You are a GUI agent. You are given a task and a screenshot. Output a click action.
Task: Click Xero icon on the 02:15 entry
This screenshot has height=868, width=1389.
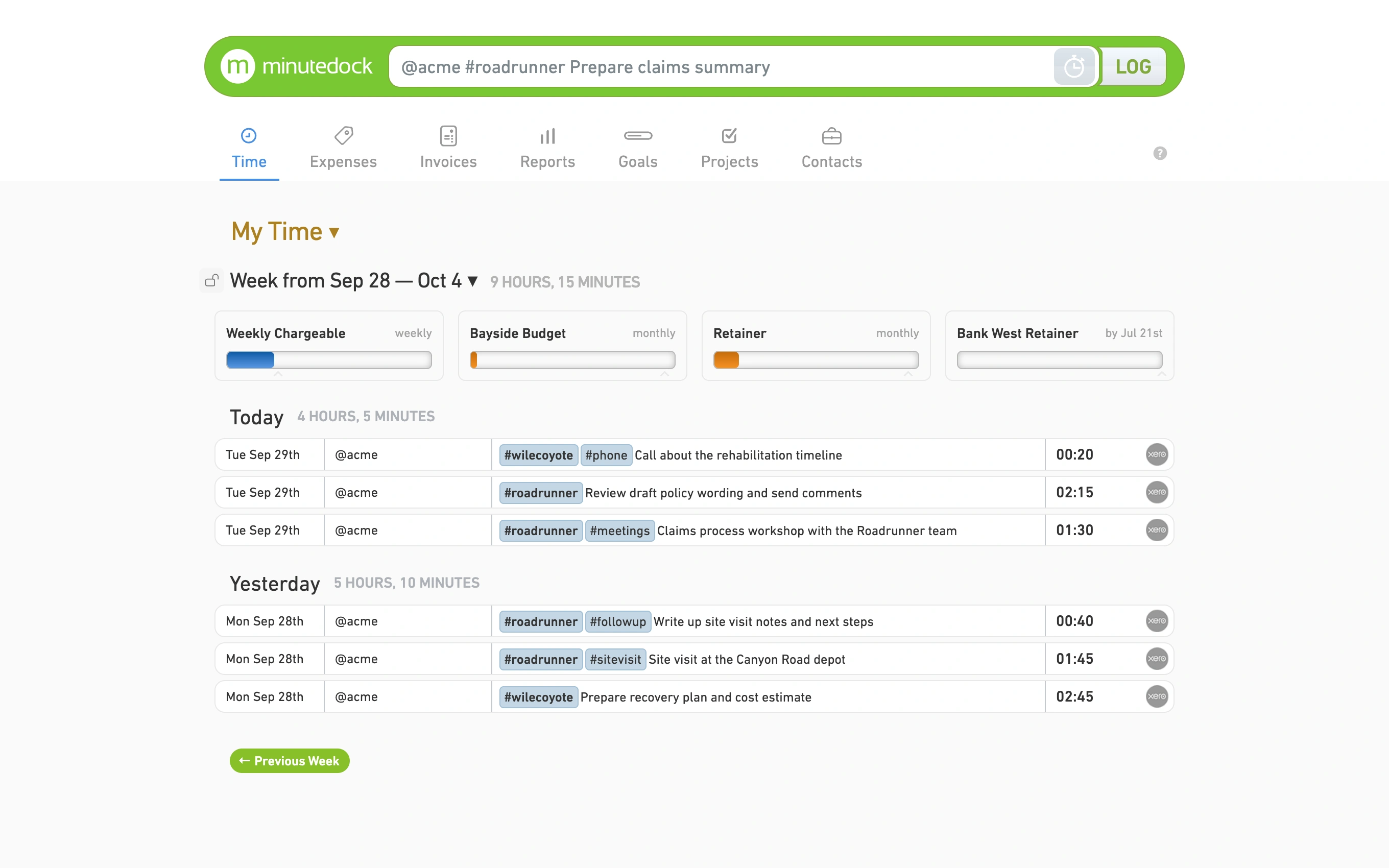coord(1157,493)
